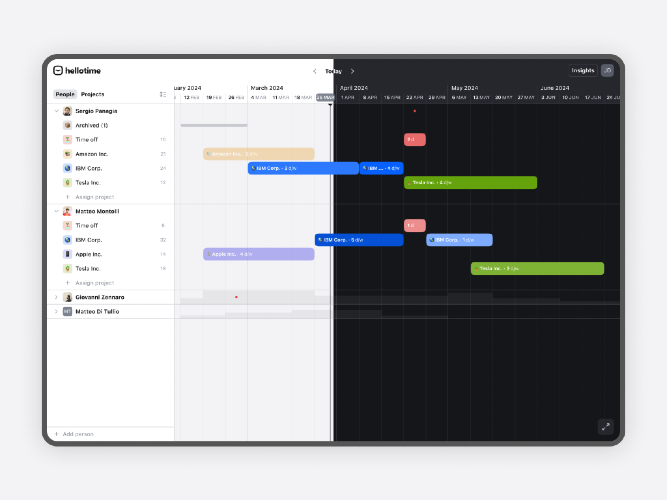Select Sergio's long IBM Corp. 3 d/w bar
Screen dimensions: 667x500
coord(303,168)
